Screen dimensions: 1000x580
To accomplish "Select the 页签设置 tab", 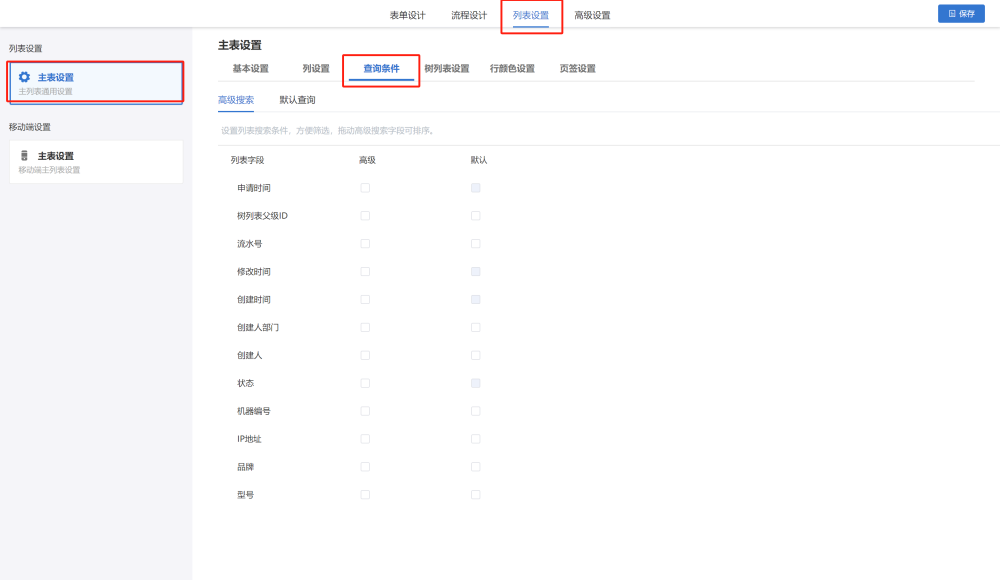I will pos(577,69).
